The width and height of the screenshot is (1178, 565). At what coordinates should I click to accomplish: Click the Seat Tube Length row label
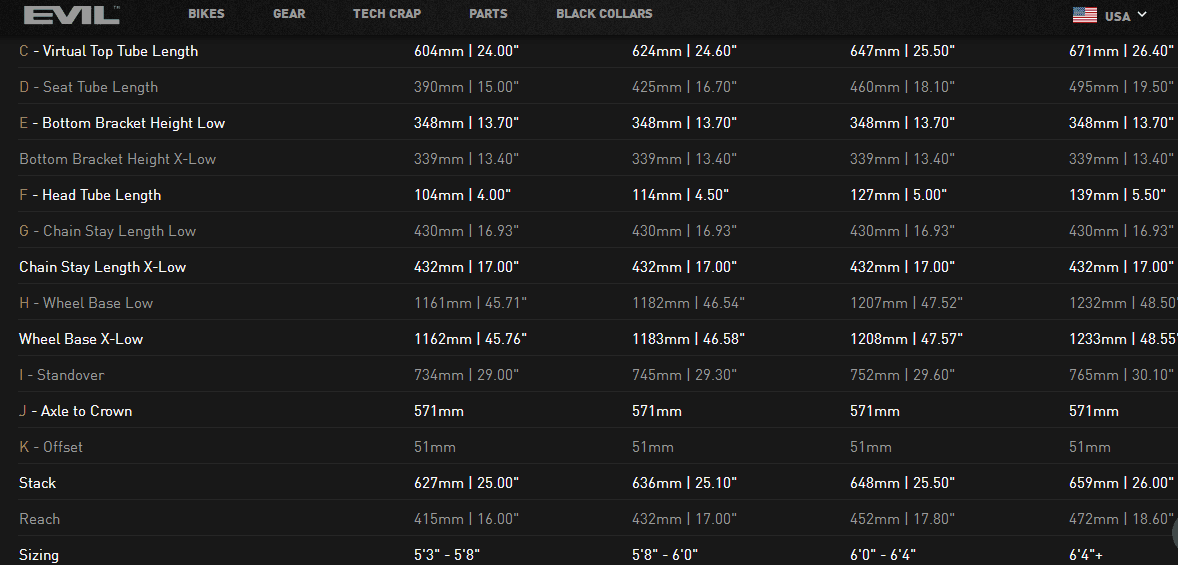[x=89, y=87]
